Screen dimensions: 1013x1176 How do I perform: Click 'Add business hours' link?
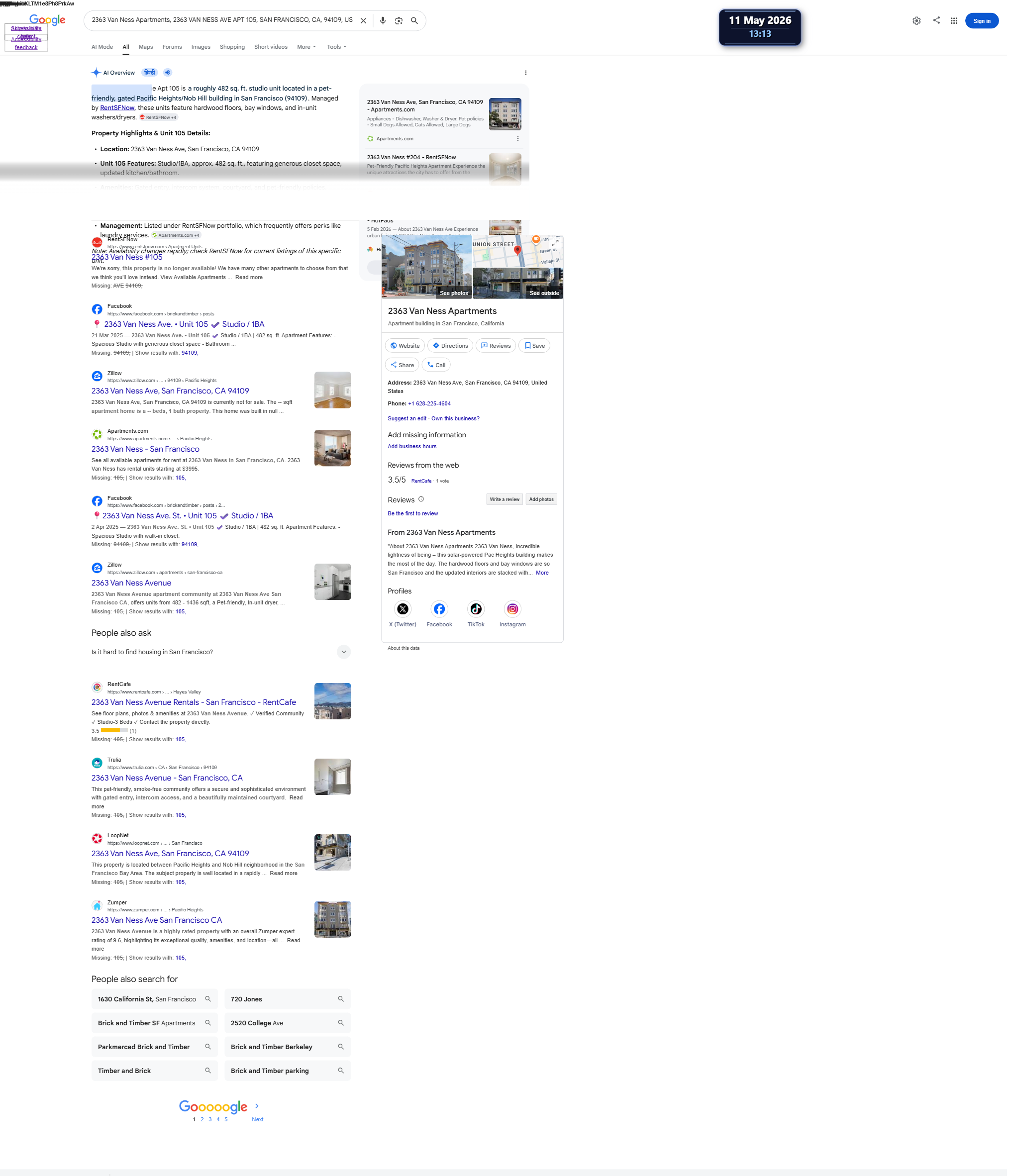tap(414, 449)
